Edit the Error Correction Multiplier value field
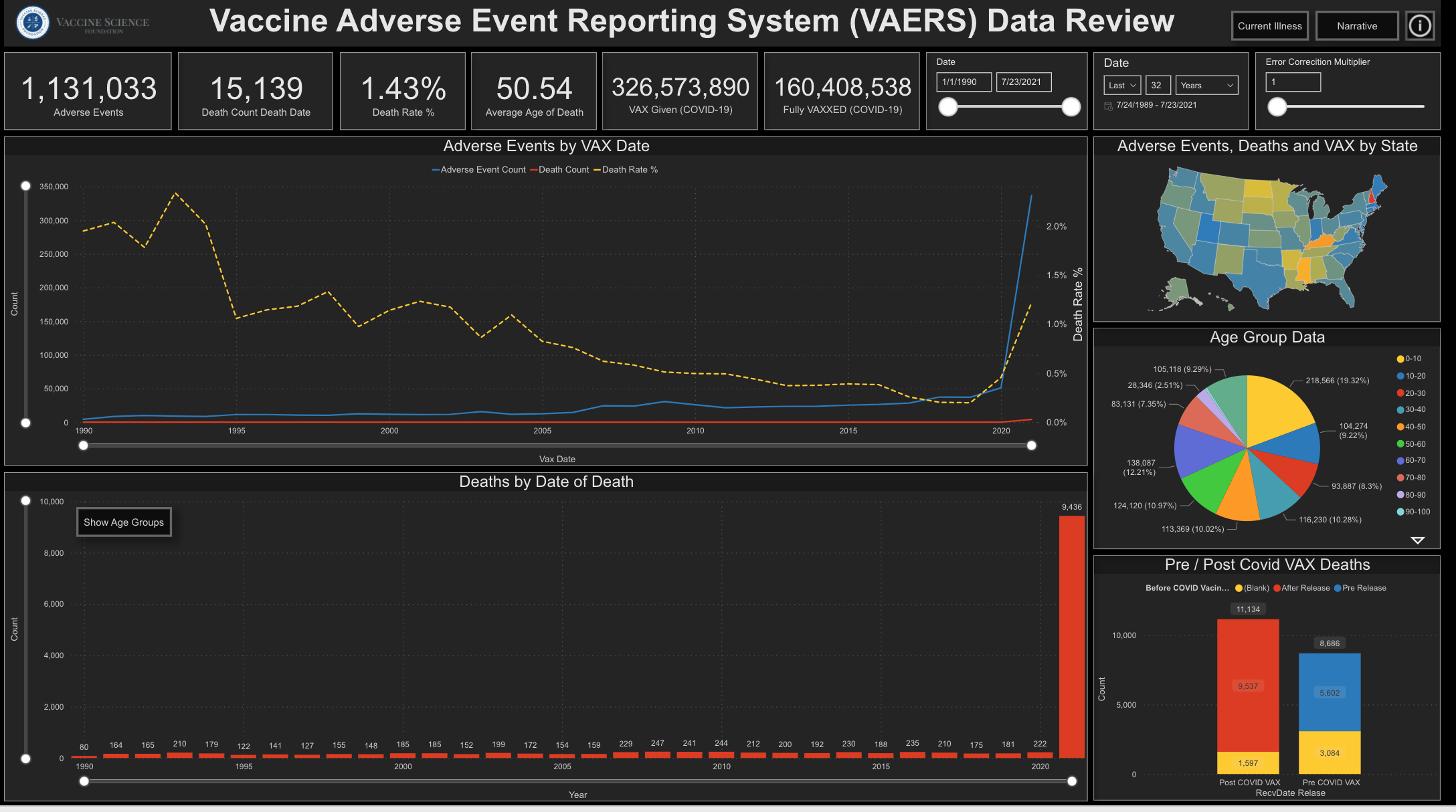Viewport: 1456px width, 812px height. tap(1293, 82)
